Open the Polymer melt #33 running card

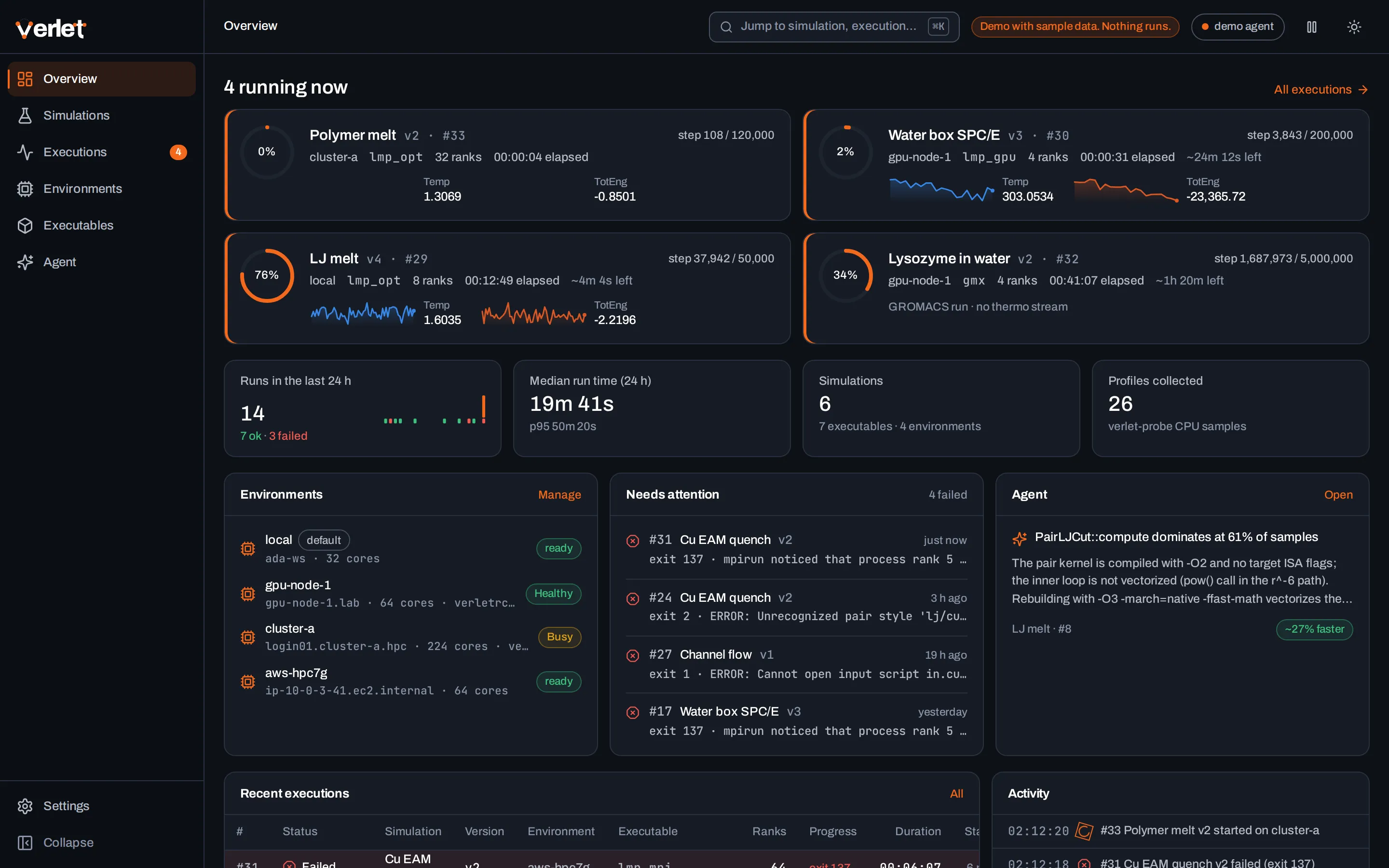point(507,165)
